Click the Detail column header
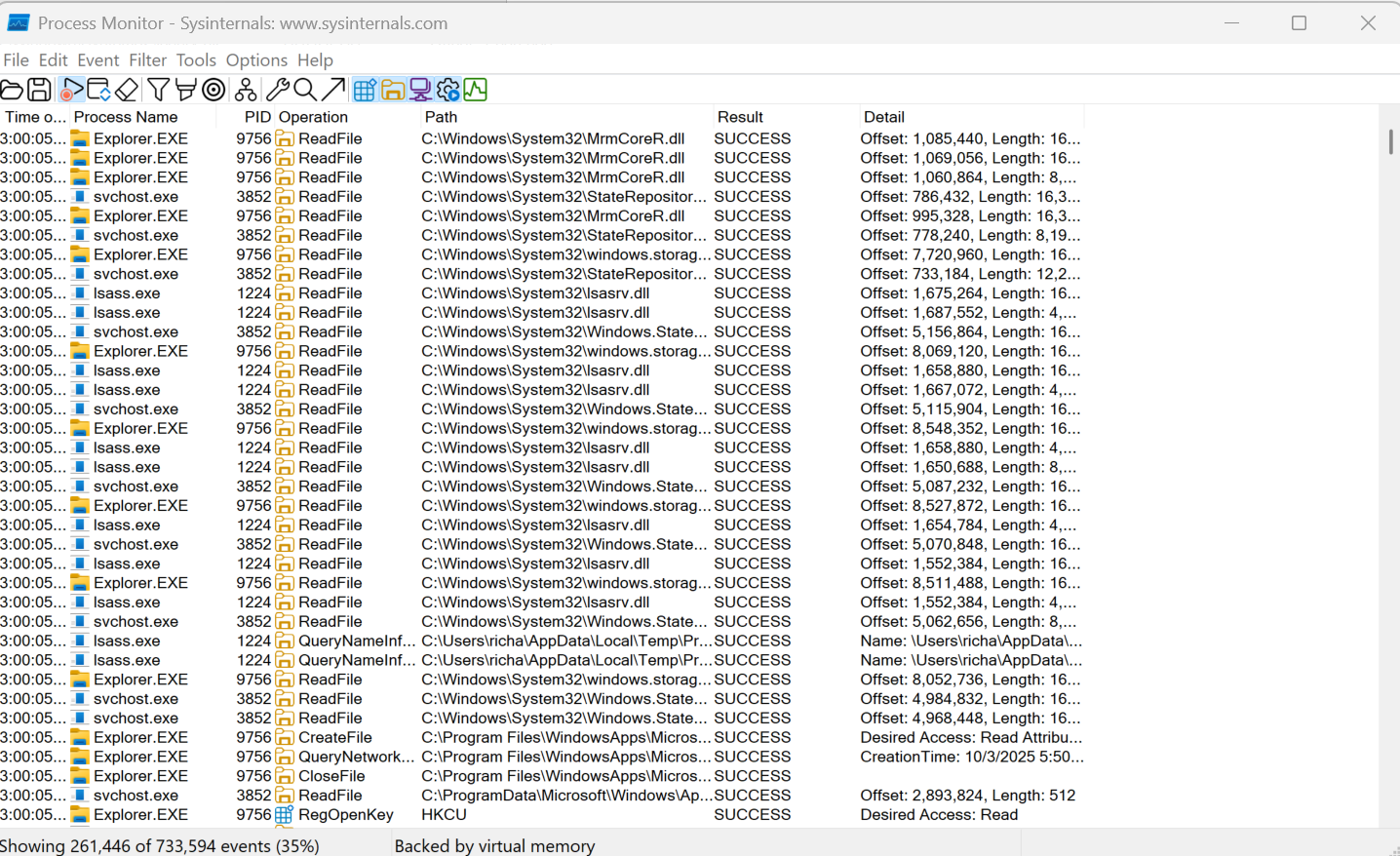Image resolution: width=1400 pixels, height=856 pixels. 972,117
